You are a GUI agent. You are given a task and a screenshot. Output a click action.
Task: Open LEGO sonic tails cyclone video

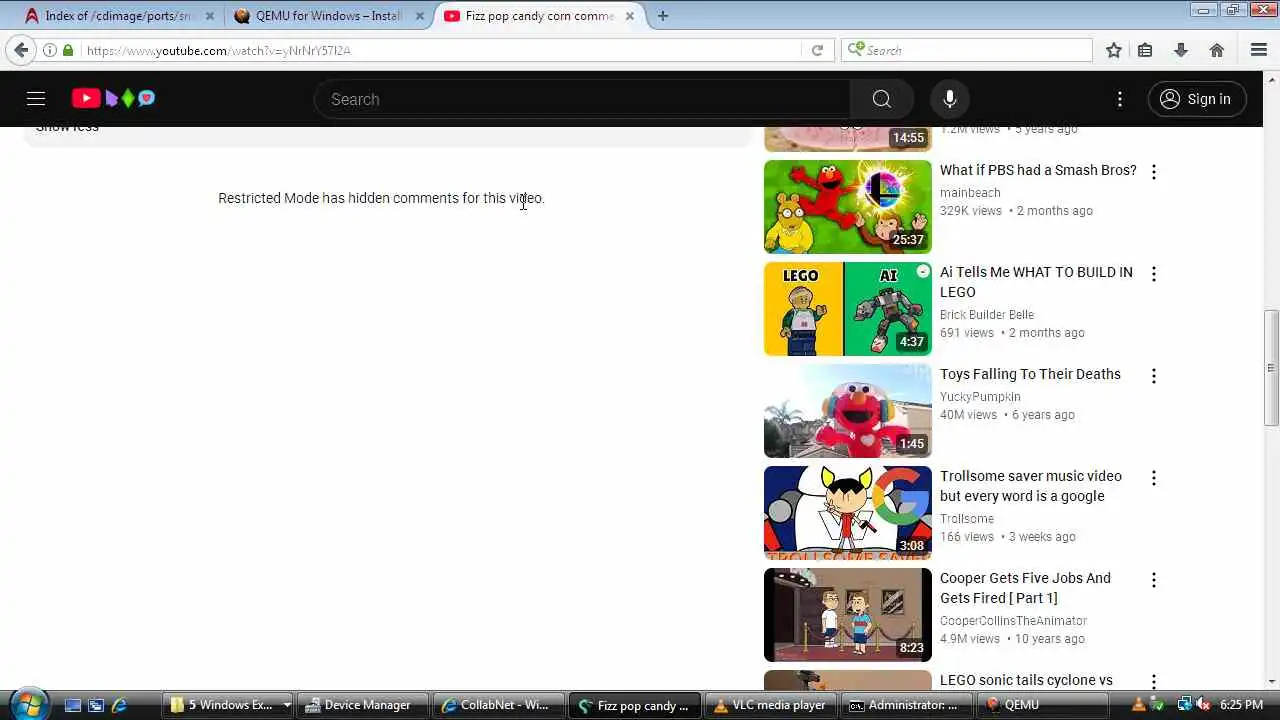click(x=1026, y=680)
